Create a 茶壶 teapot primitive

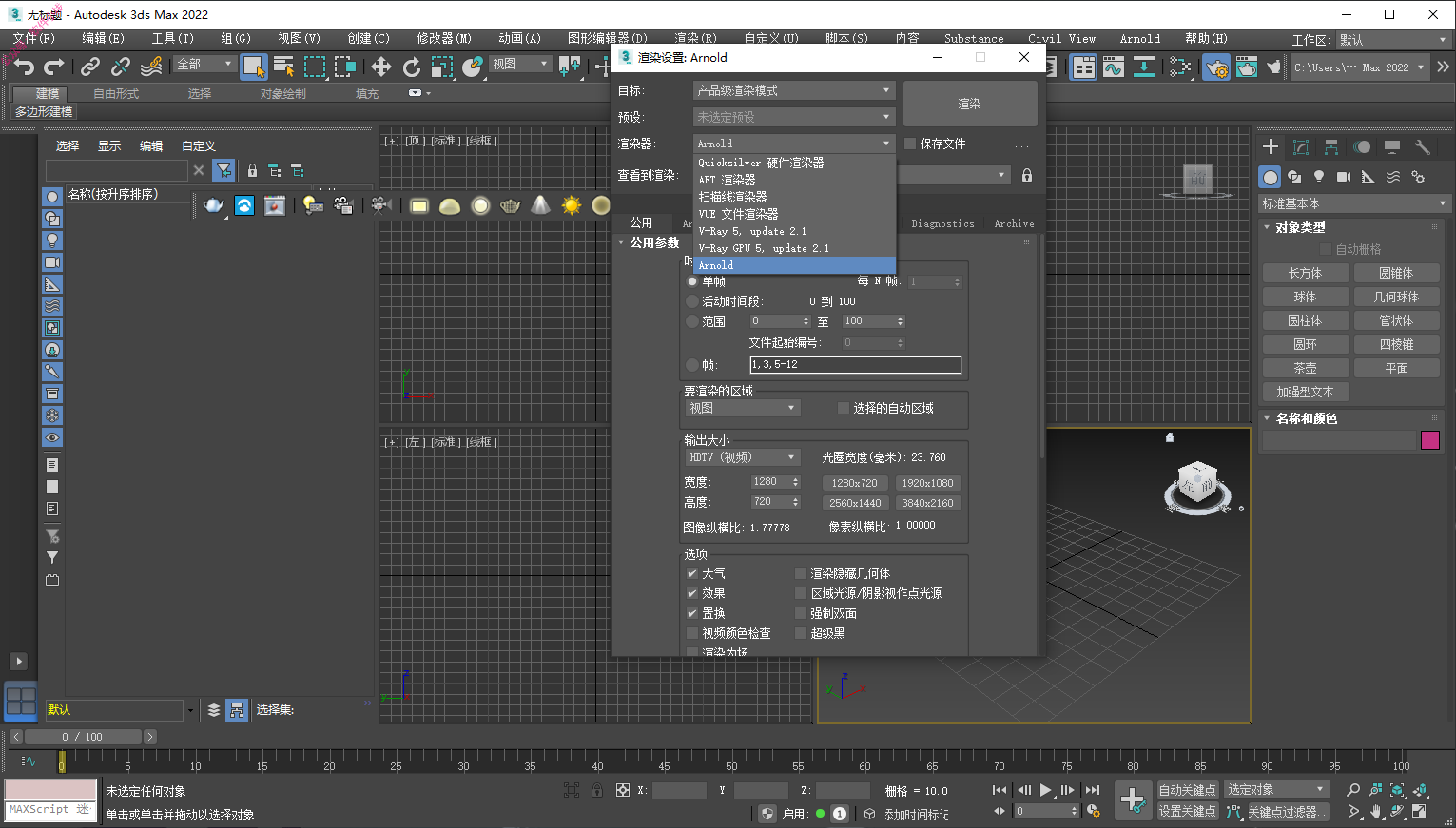1305,368
